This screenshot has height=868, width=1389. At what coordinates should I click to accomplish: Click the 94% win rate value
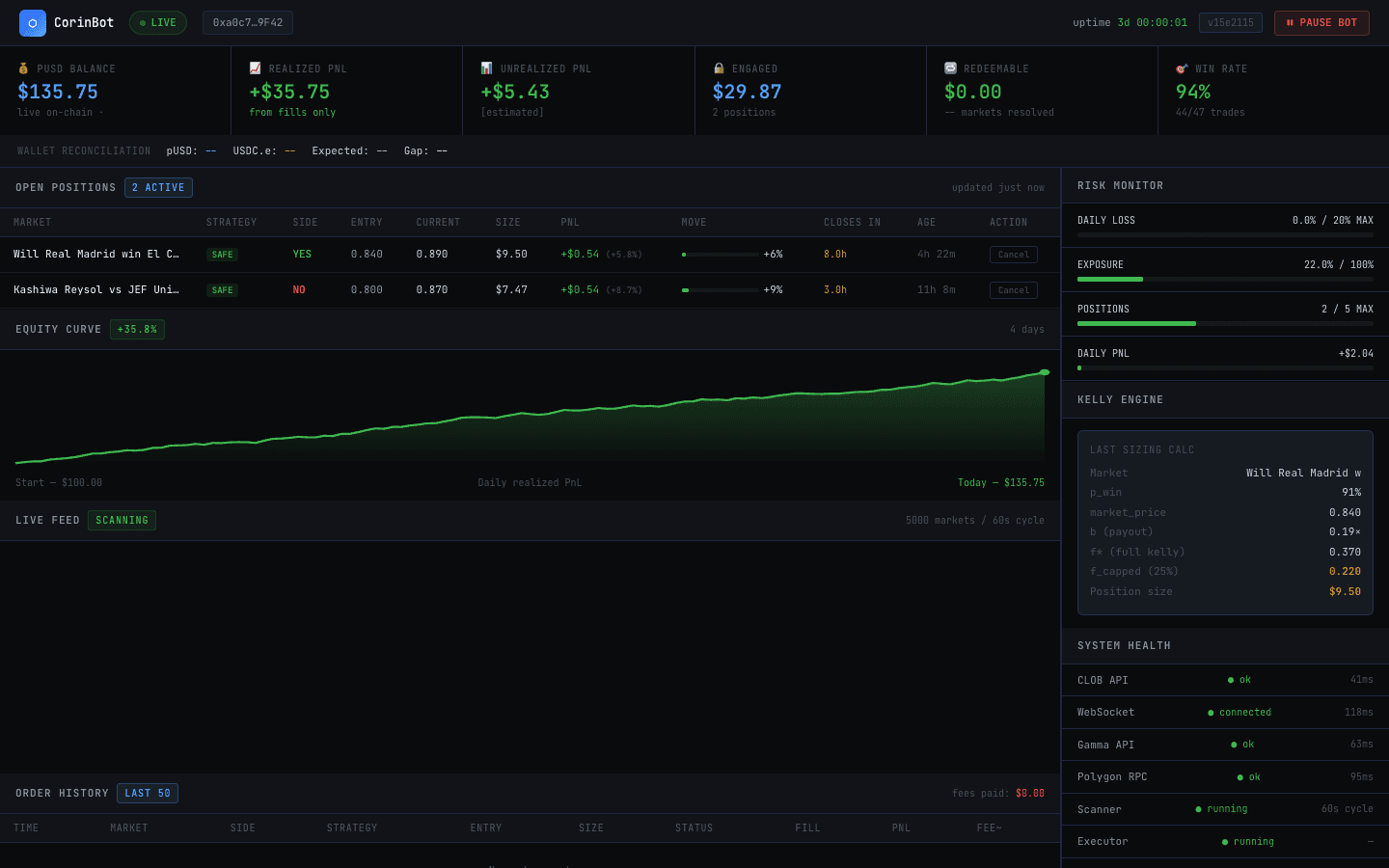tap(1193, 92)
